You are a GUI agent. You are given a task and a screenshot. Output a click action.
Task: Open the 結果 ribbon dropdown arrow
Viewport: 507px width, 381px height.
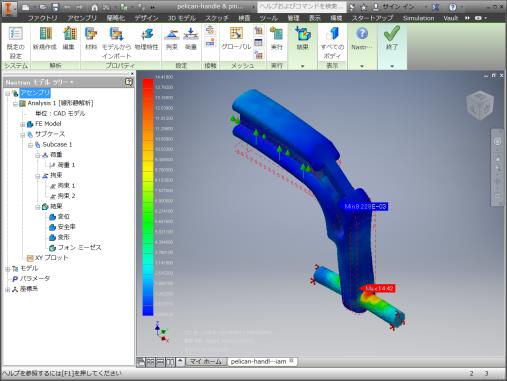302,66
